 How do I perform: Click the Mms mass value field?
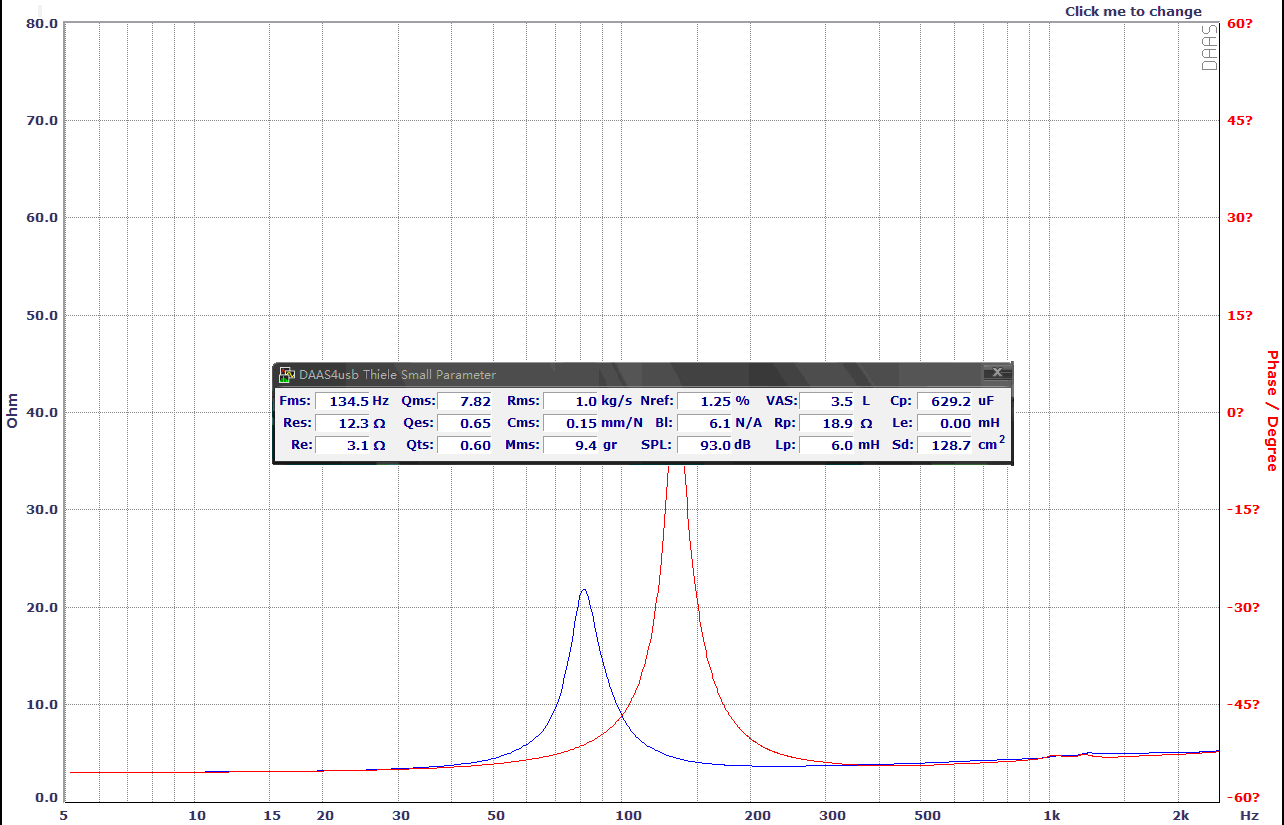[570, 445]
